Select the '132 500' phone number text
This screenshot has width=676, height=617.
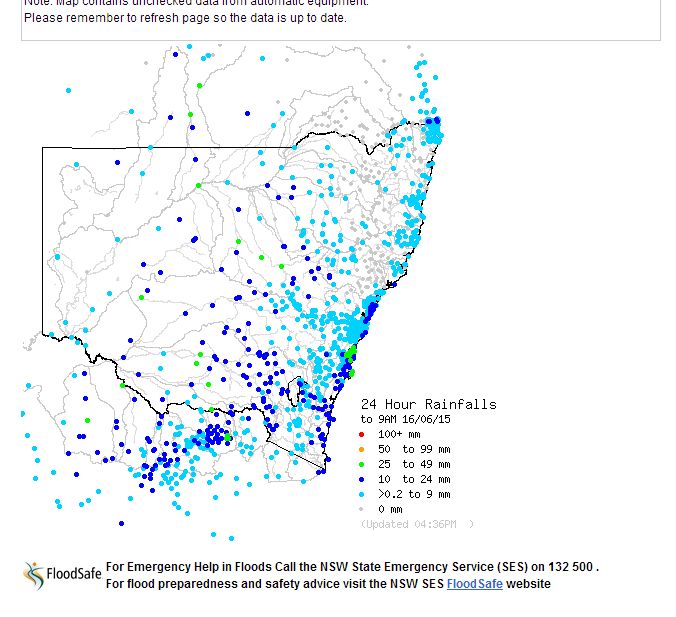point(570,567)
